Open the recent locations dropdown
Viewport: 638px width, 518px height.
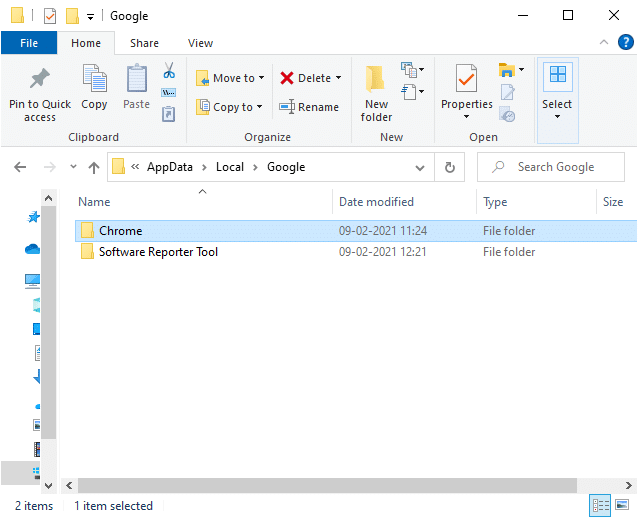click(x=73, y=166)
